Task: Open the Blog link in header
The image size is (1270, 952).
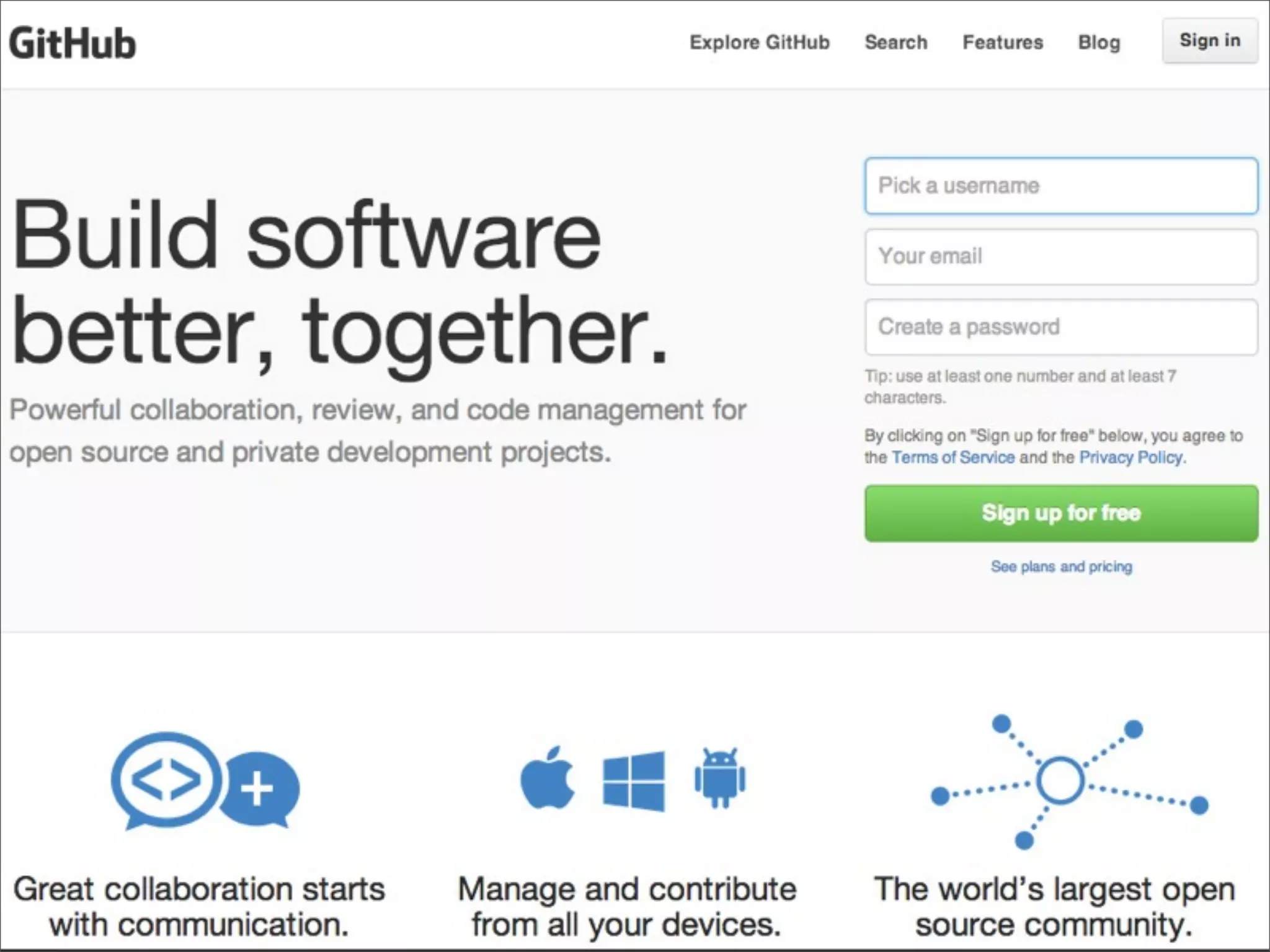Action: [x=1099, y=42]
